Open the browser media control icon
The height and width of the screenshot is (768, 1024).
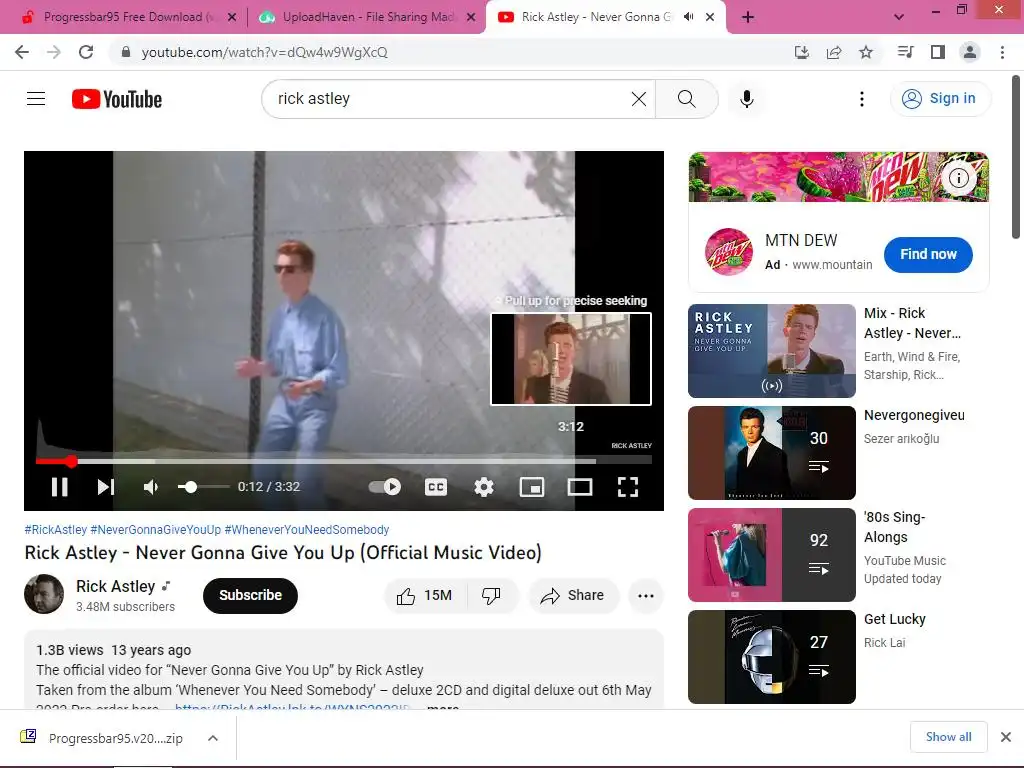(x=905, y=52)
